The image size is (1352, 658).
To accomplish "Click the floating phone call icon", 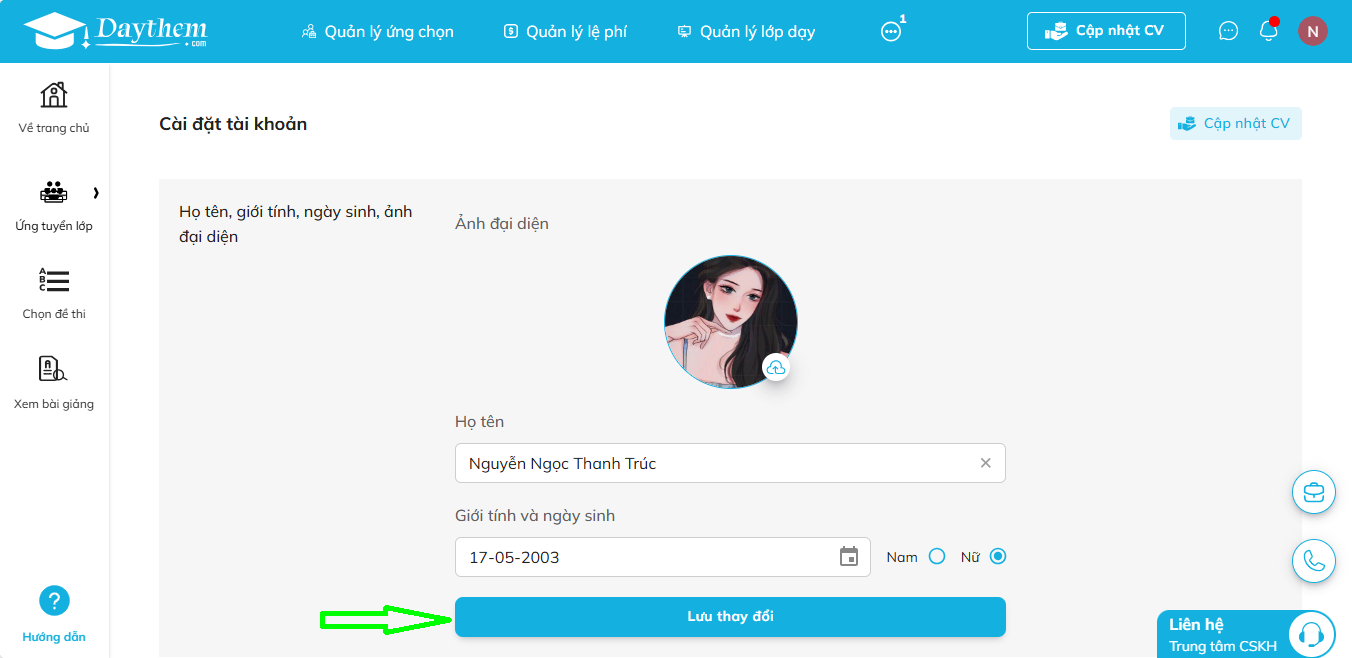I will click(x=1314, y=561).
